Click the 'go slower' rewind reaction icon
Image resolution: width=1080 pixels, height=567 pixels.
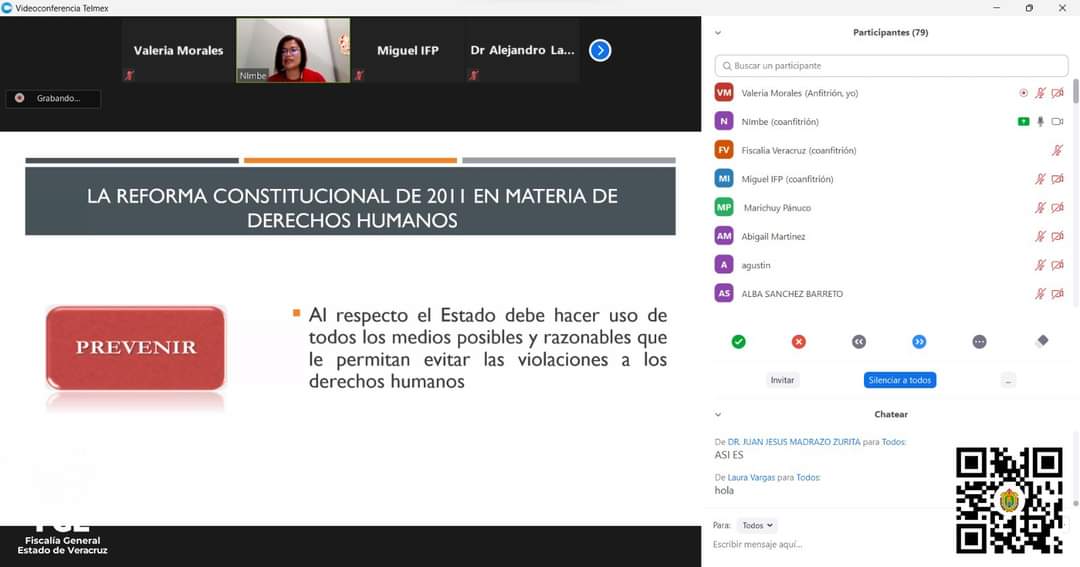tap(858, 342)
